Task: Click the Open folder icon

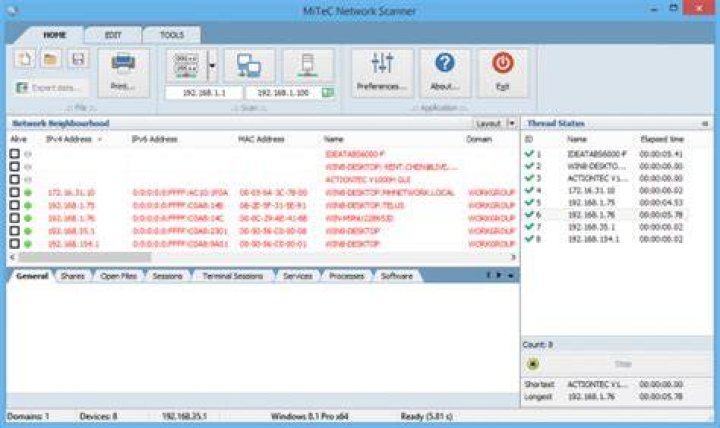Action: (51, 59)
